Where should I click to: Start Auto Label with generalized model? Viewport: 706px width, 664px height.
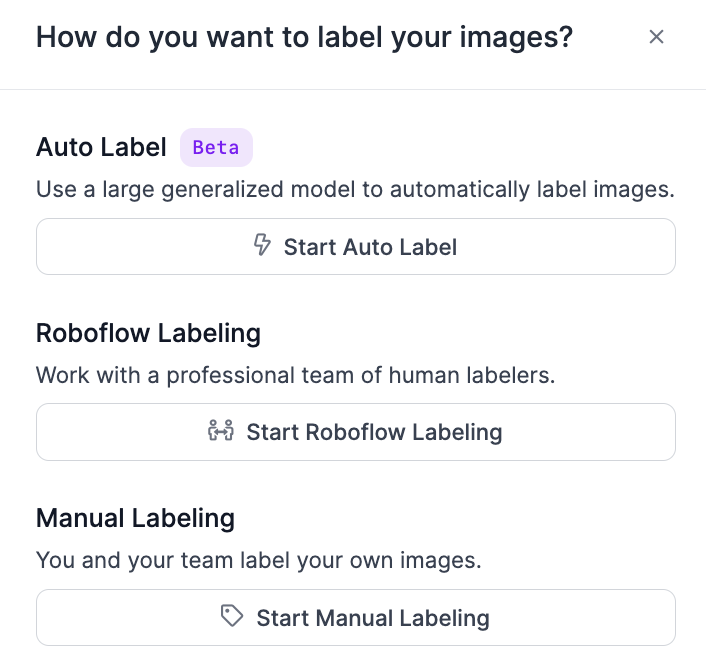pos(356,246)
